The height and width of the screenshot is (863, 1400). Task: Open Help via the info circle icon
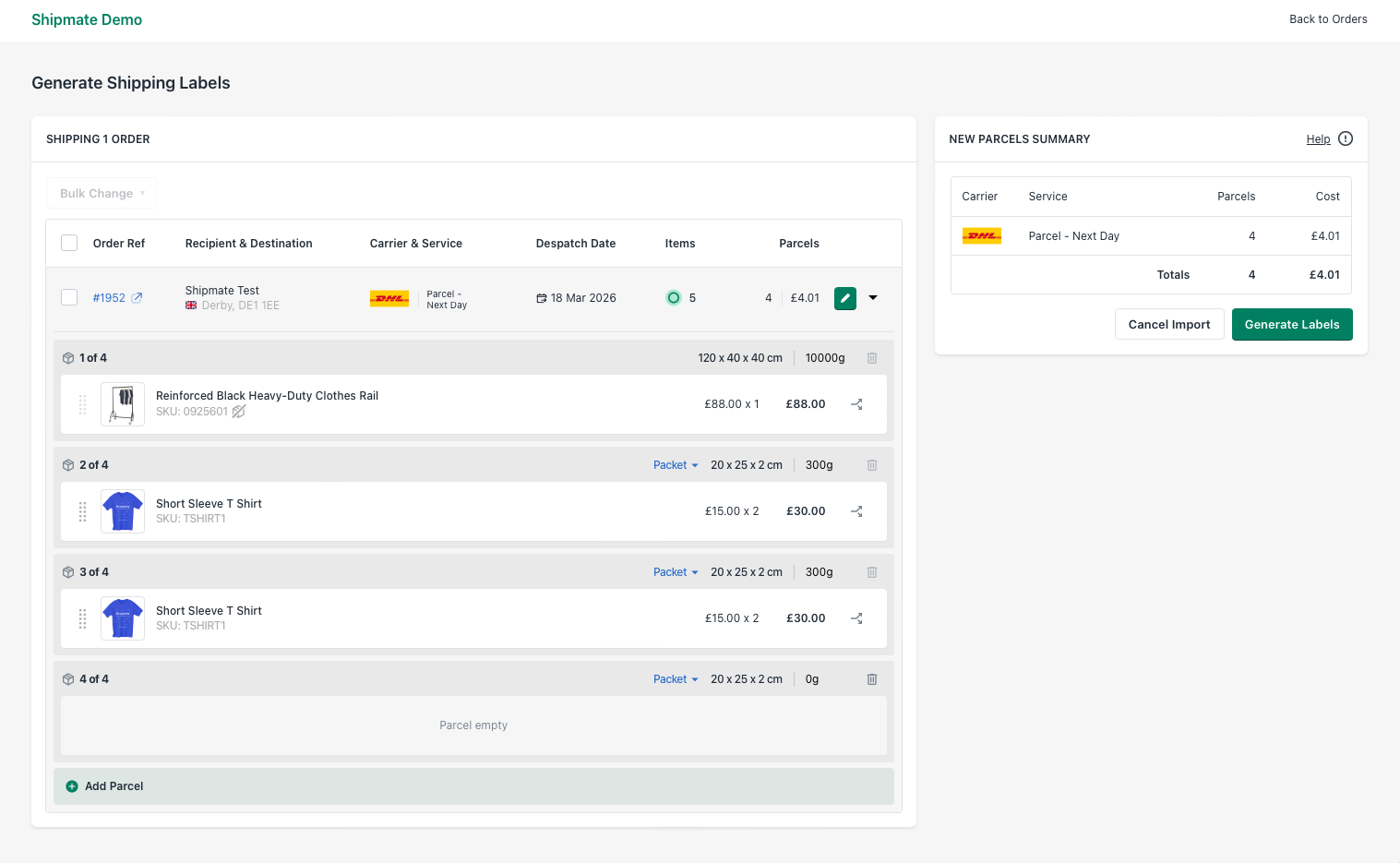(x=1345, y=138)
